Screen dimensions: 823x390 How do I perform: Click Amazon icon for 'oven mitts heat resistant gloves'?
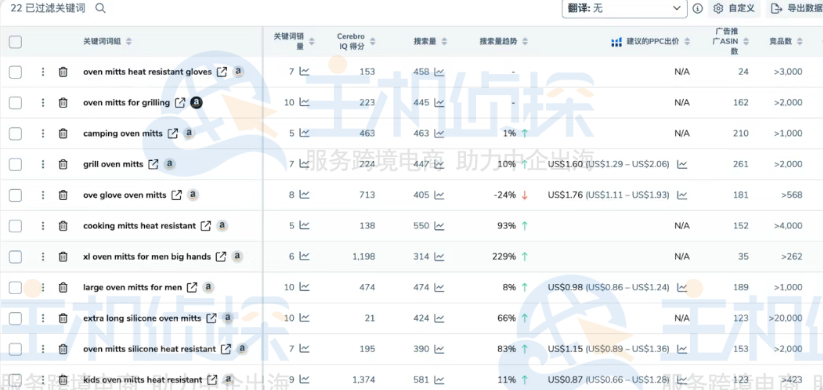pyautogui.click(x=238, y=71)
